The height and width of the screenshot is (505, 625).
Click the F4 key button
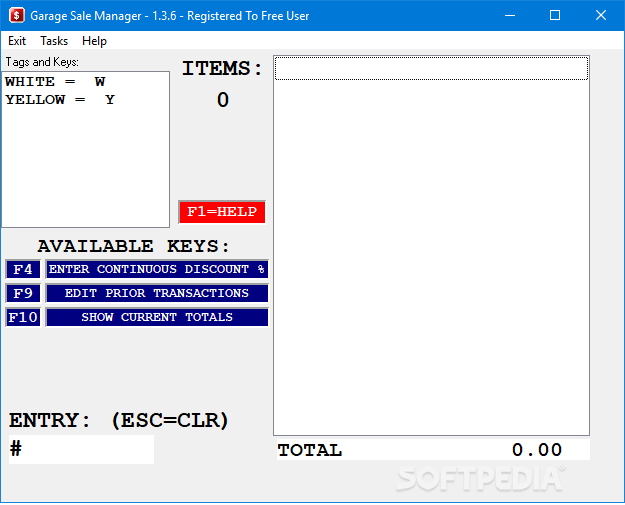[x=23, y=269]
